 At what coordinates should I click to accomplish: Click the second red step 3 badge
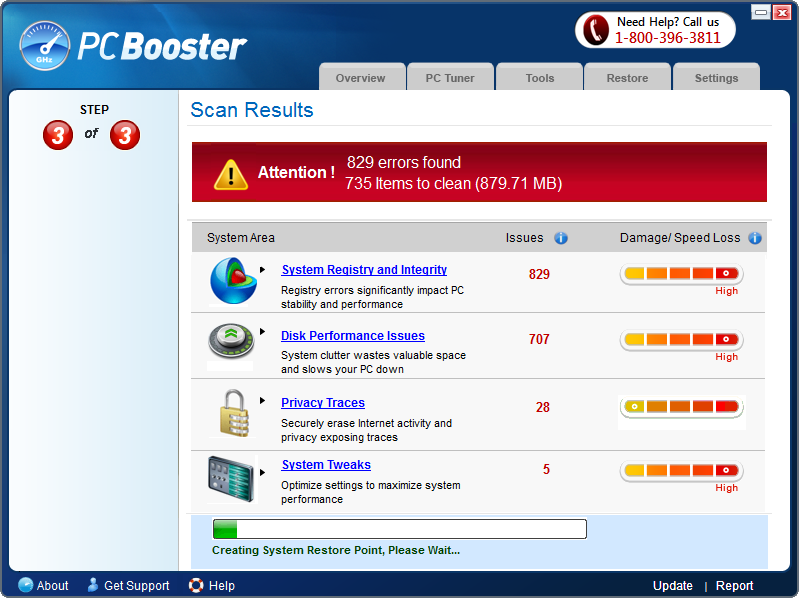click(125, 135)
